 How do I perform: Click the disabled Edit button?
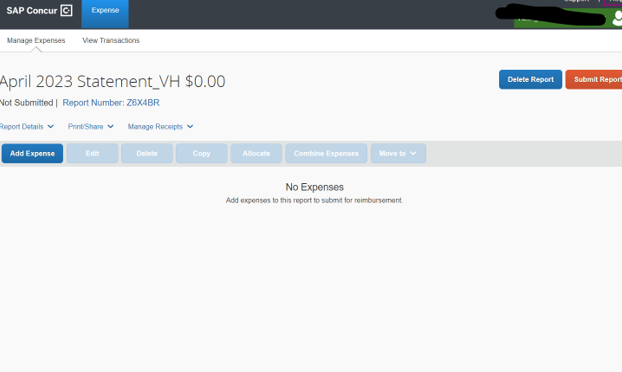coord(92,153)
